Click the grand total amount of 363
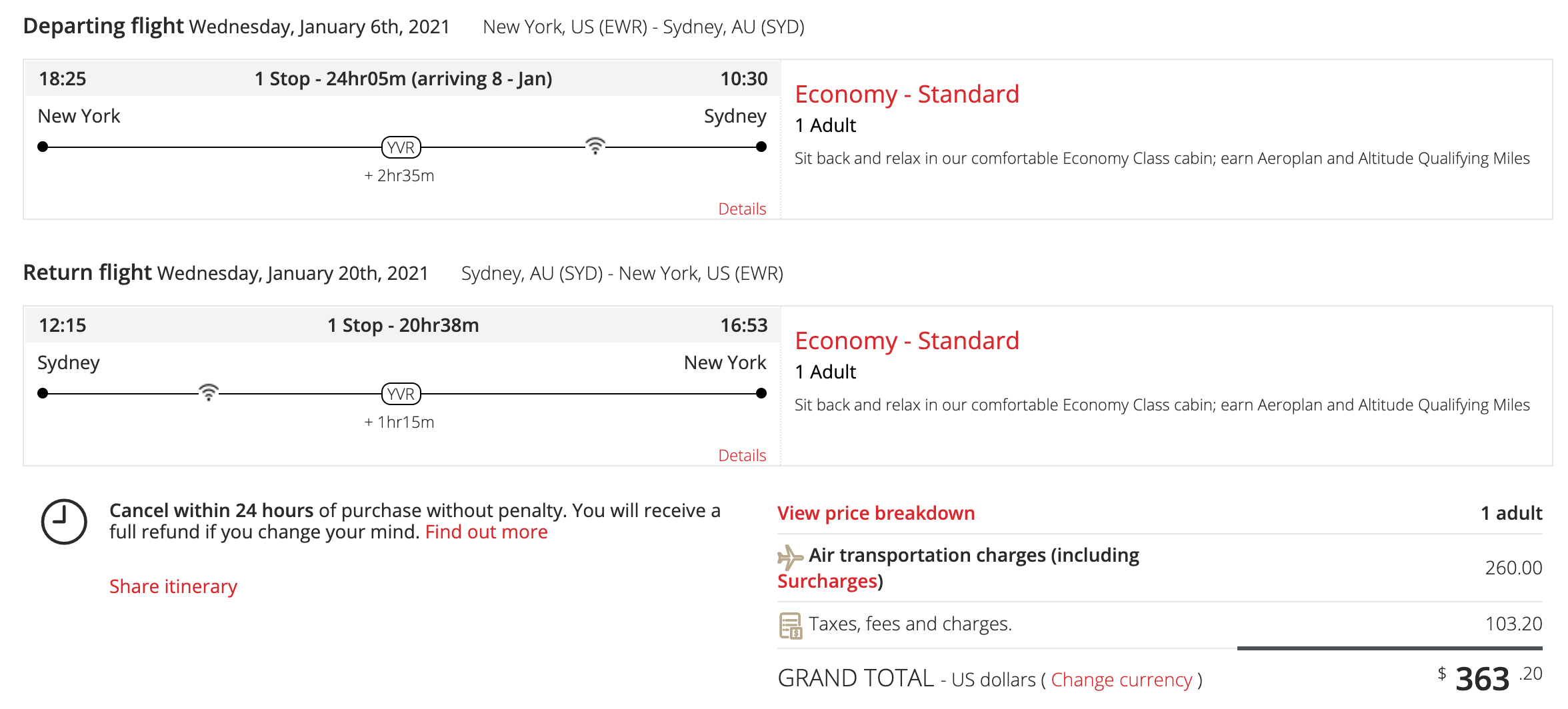Viewport: 1568px width, 709px height. [1482, 679]
